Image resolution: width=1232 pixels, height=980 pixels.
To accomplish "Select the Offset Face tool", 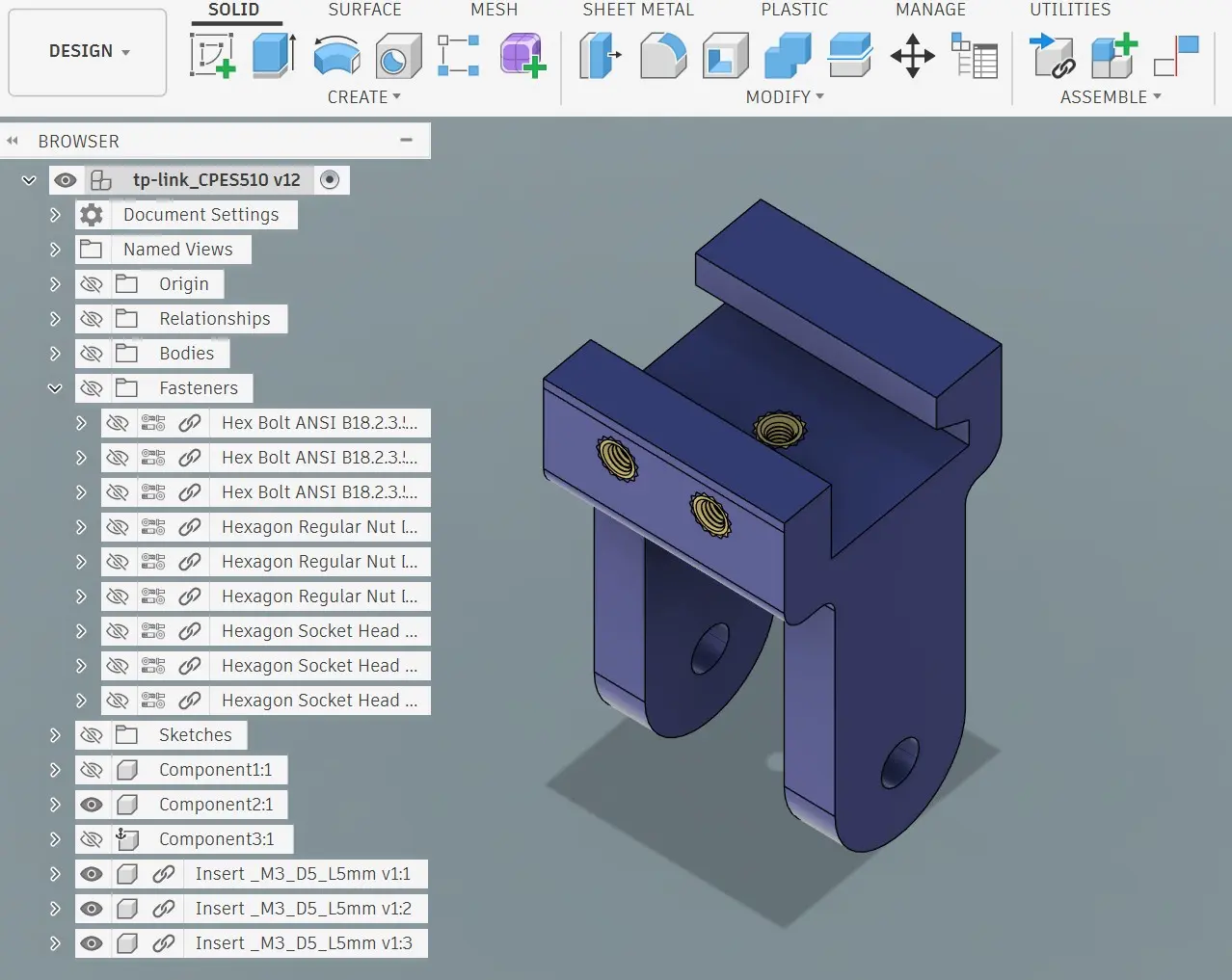I will 850,56.
